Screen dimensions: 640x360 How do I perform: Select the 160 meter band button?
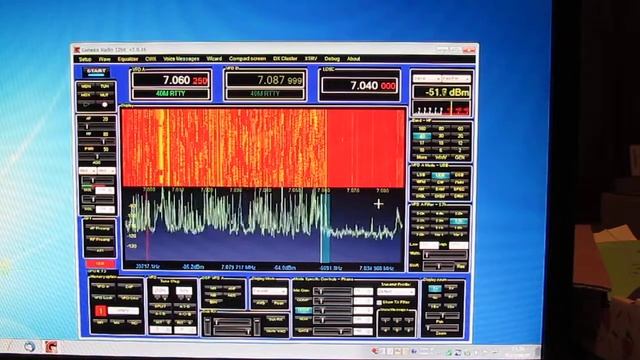coord(422,129)
